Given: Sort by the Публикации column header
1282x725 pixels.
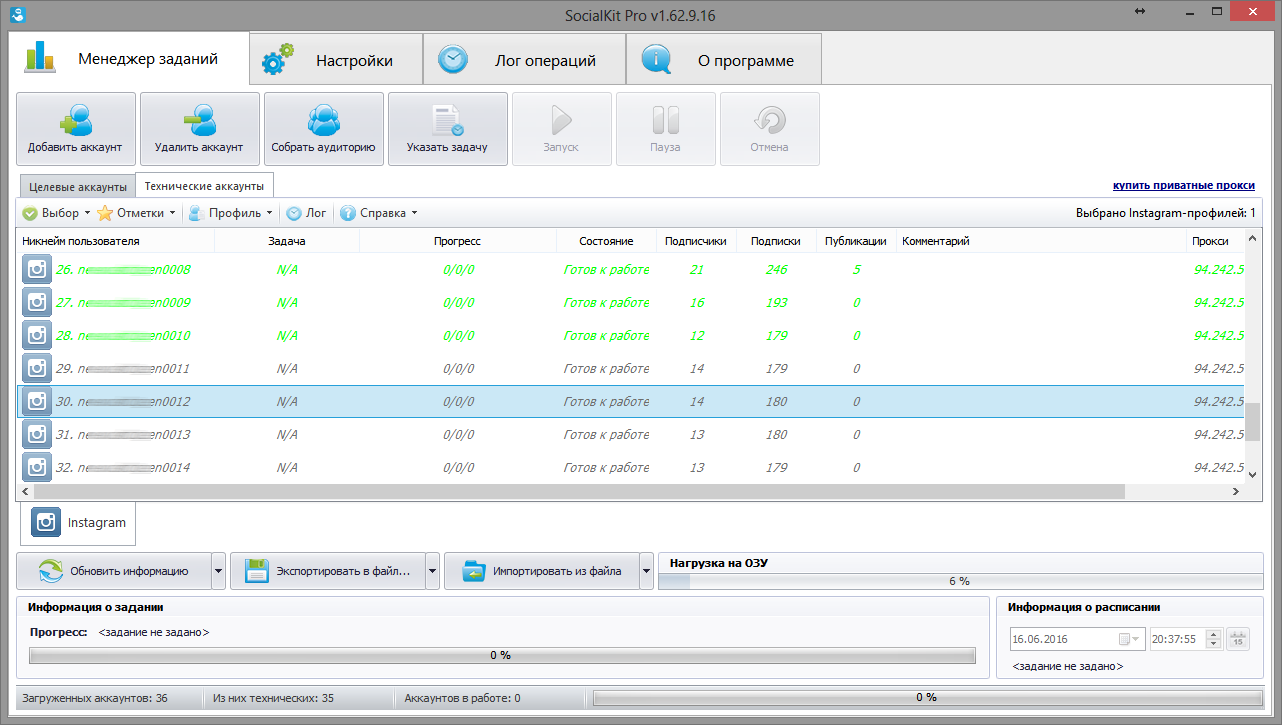Looking at the screenshot, I should (x=856, y=241).
